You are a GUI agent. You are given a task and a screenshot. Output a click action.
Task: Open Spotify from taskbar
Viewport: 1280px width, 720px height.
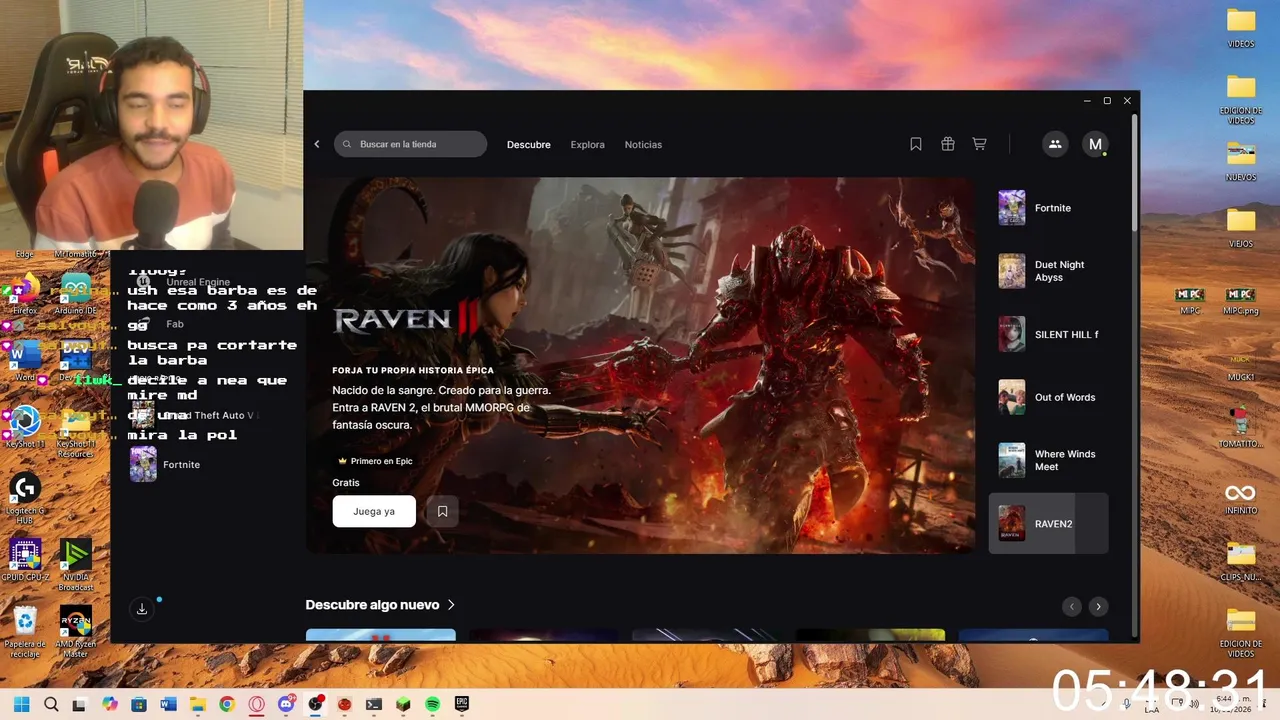click(432, 704)
